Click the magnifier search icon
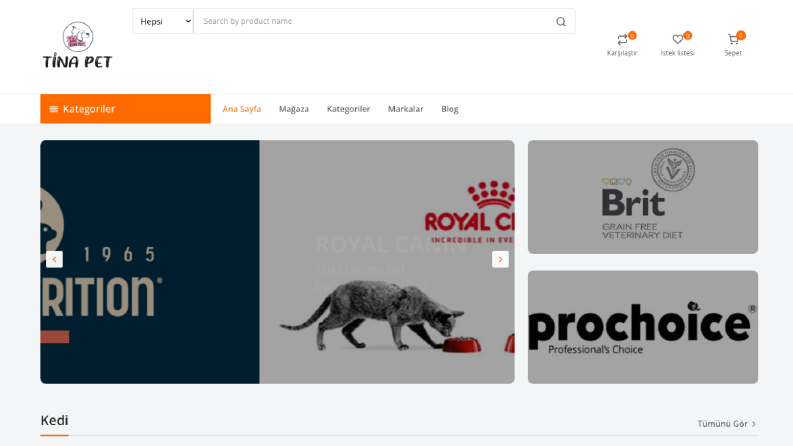The width and height of the screenshot is (793, 446). 561,22
